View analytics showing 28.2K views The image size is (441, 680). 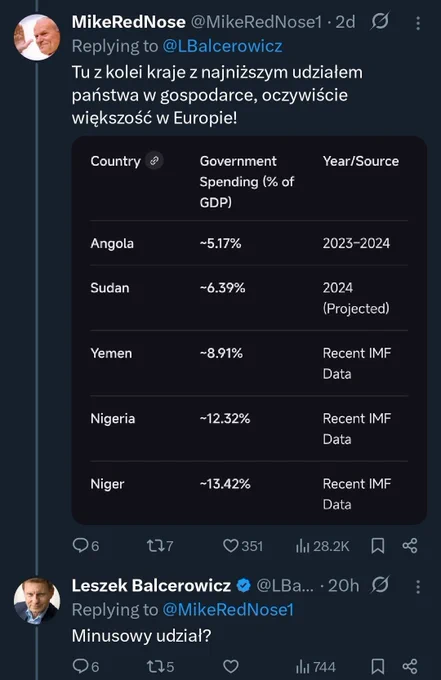[322, 546]
